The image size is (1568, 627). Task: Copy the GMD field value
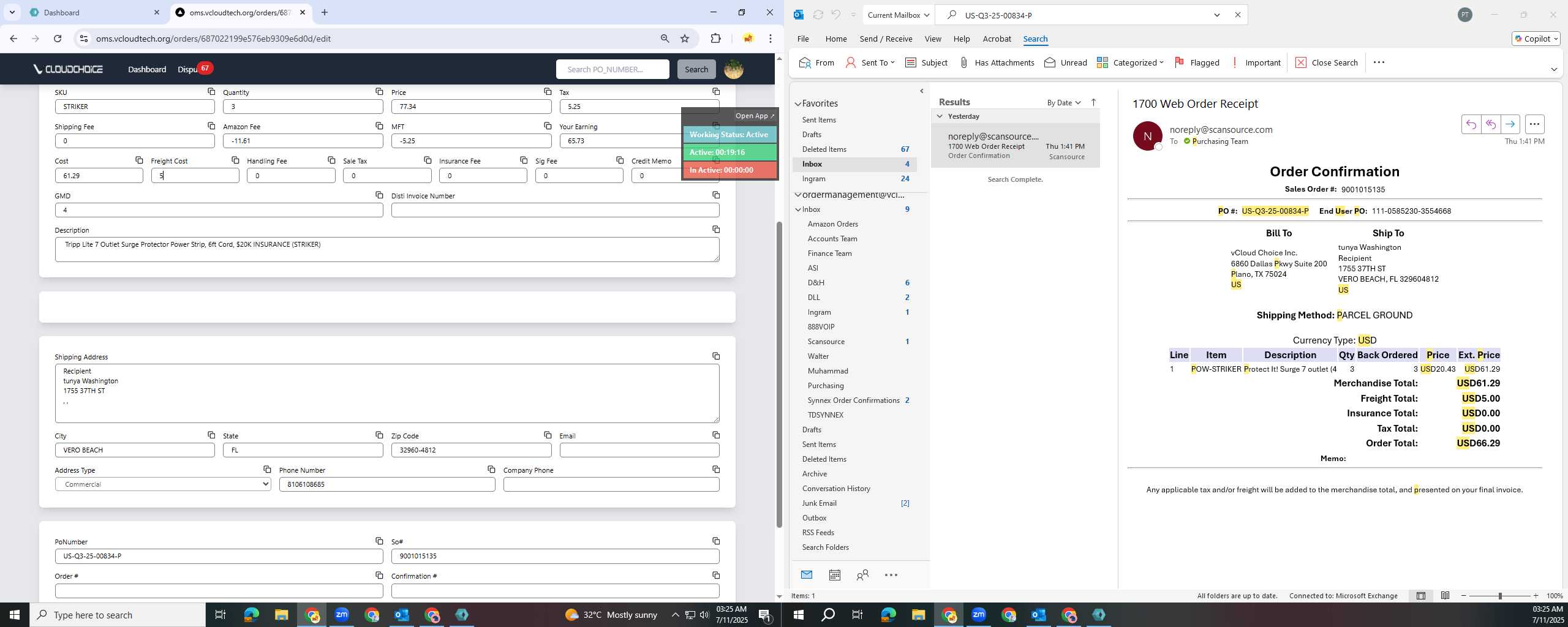379,195
